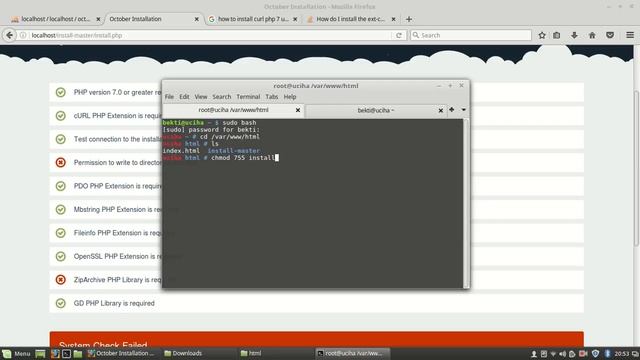The height and width of the screenshot is (360, 640).
Task: Click the site info icon in URL bar
Action: click(23, 35)
